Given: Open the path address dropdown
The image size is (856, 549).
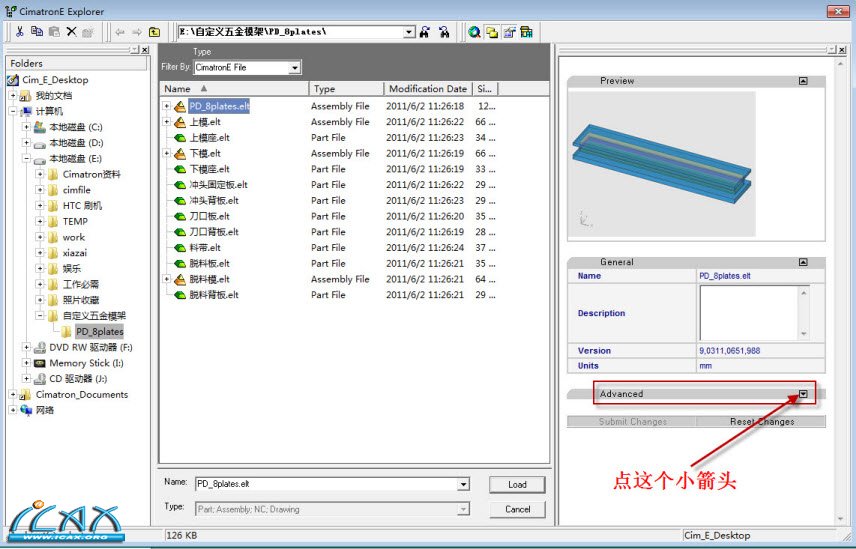Looking at the screenshot, I should pos(409,32).
